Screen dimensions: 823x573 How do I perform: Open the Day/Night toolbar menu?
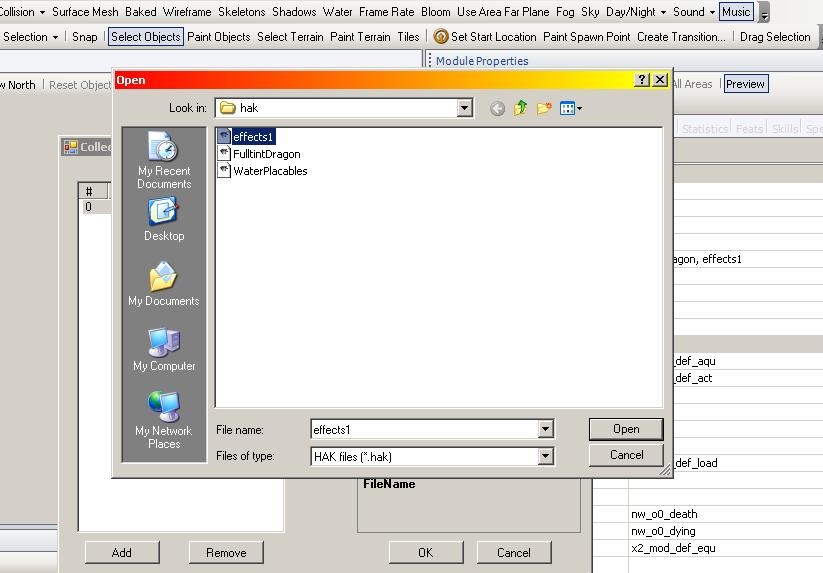click(x=636, y=12)
